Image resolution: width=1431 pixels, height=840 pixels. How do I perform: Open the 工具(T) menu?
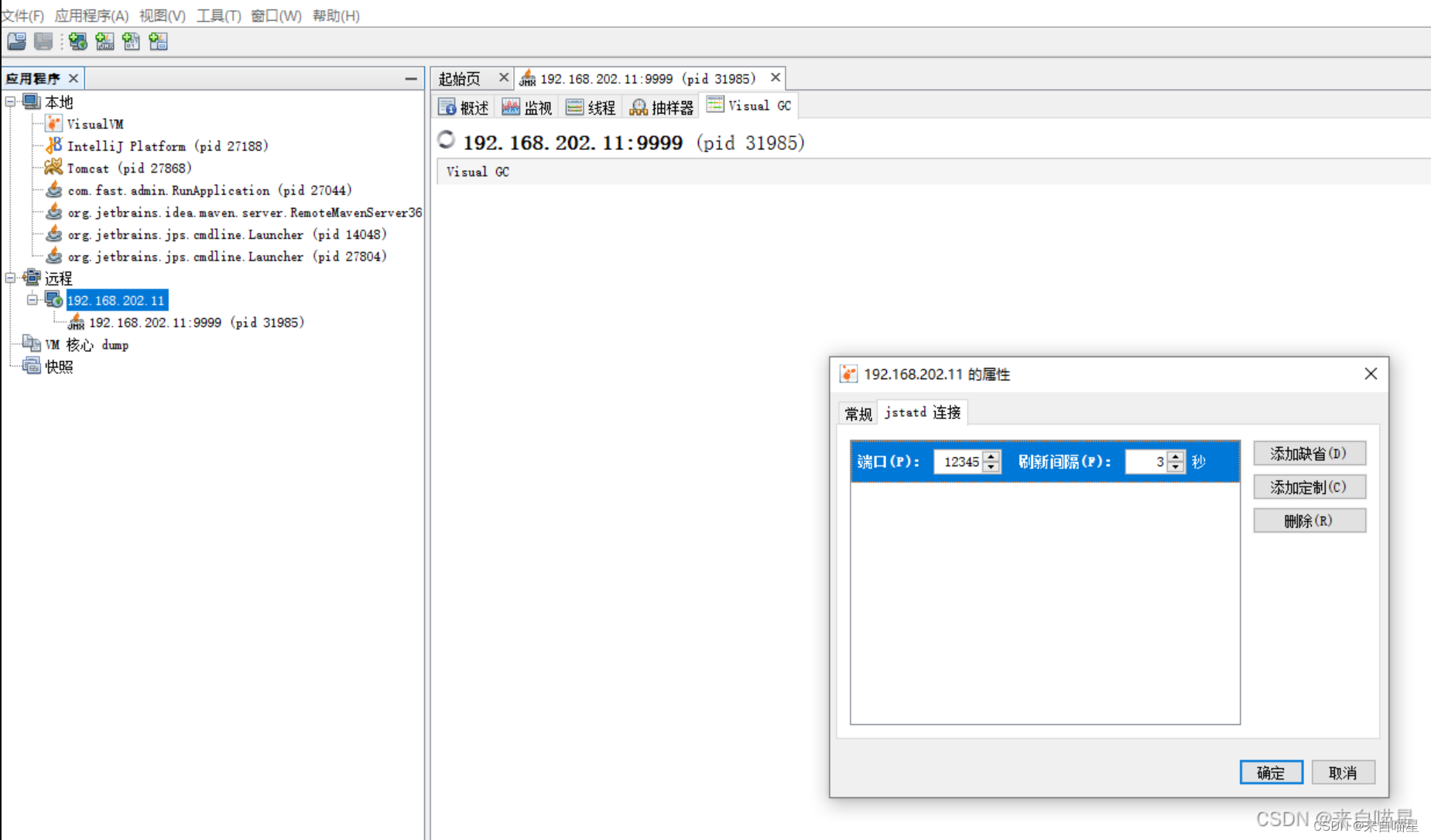click(x=218, y=15)
